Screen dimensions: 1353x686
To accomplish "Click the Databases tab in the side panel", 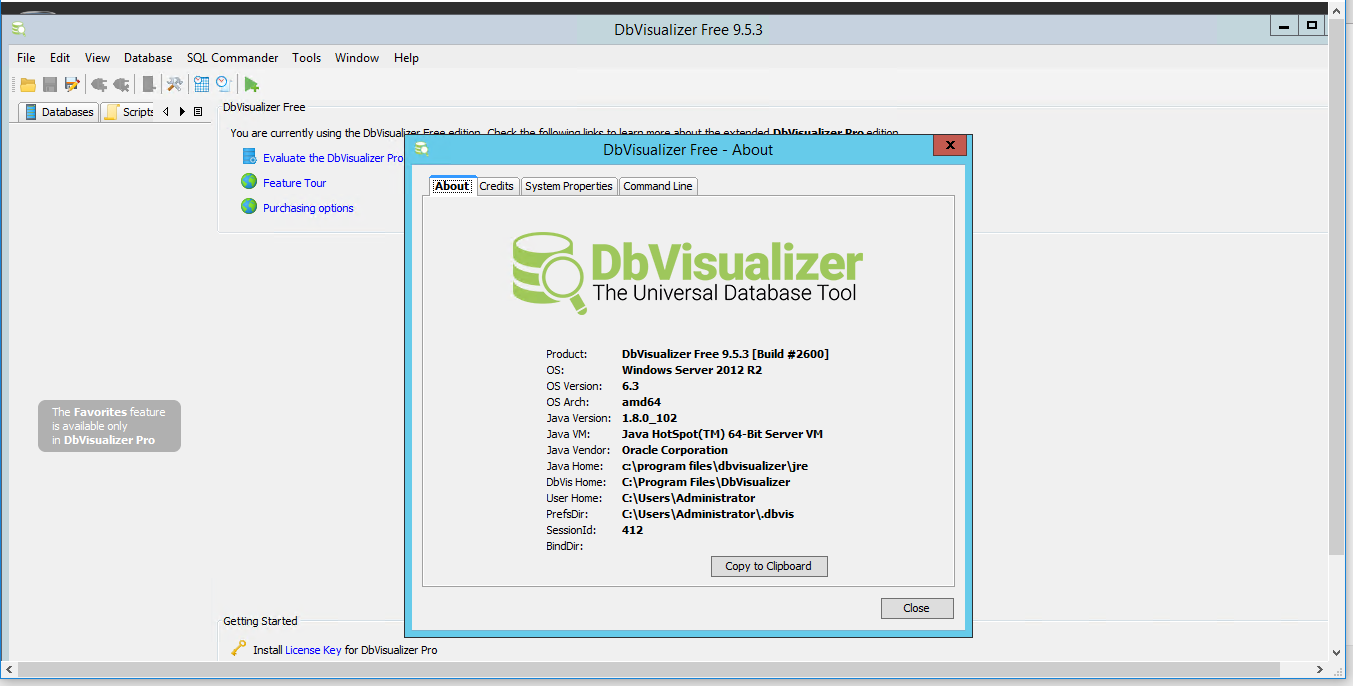I will (x=59, y=112).
